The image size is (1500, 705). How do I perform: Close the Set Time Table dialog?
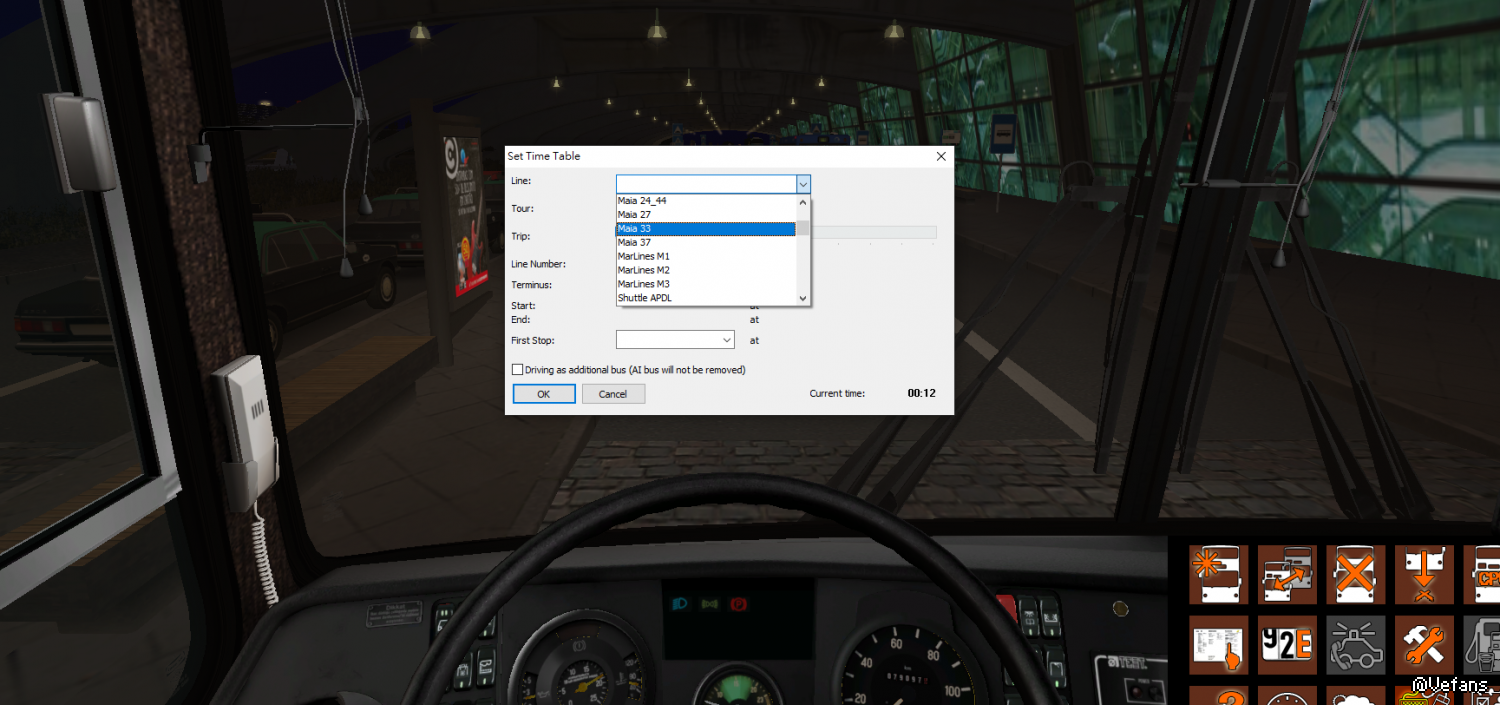coord(941,156)
